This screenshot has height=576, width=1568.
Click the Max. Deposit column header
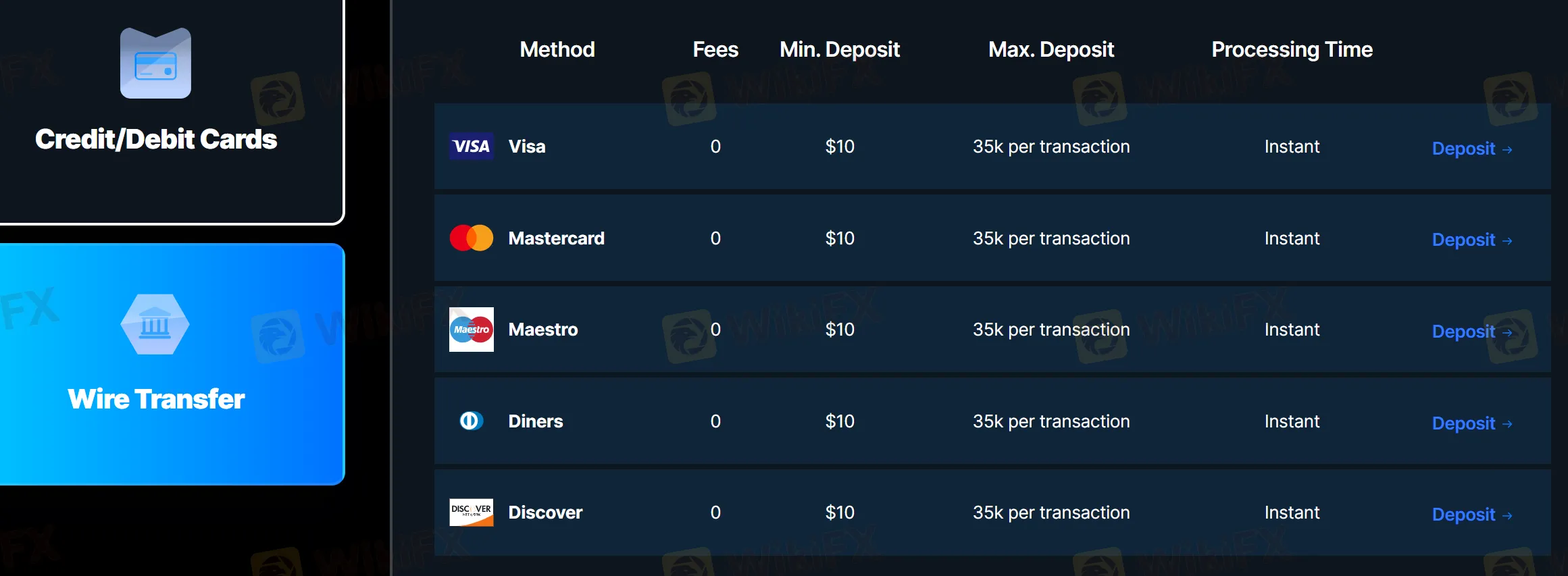point(1051,49)
